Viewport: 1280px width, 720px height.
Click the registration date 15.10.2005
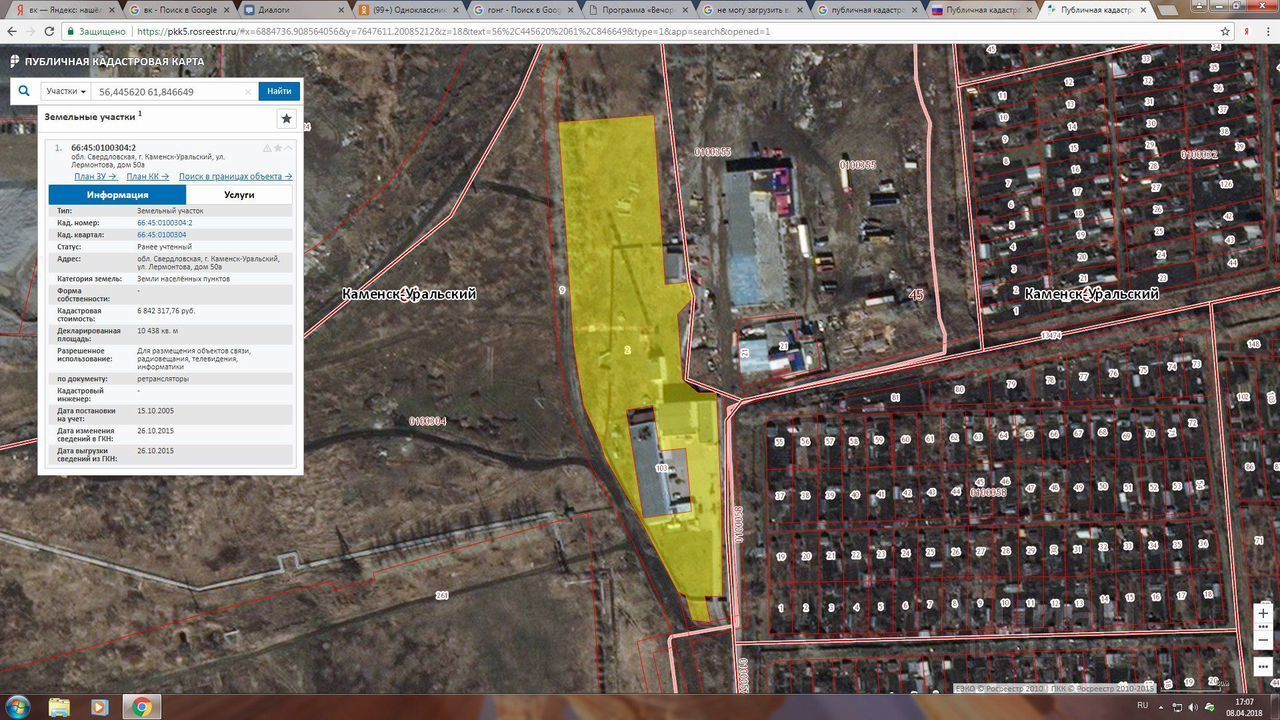pos(156,410)
